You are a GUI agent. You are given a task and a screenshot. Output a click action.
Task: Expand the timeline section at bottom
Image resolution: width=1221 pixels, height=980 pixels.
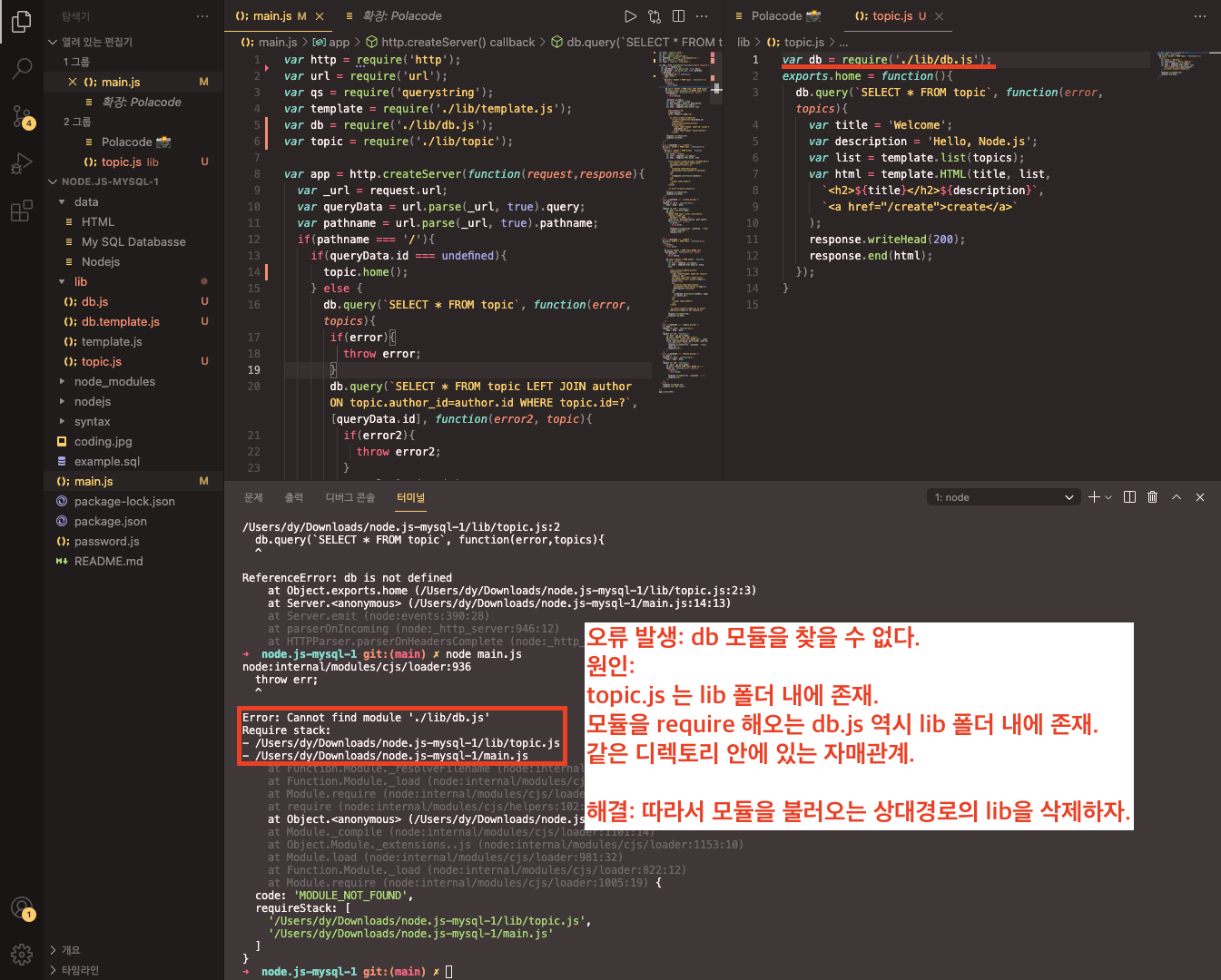click(133, 970)
